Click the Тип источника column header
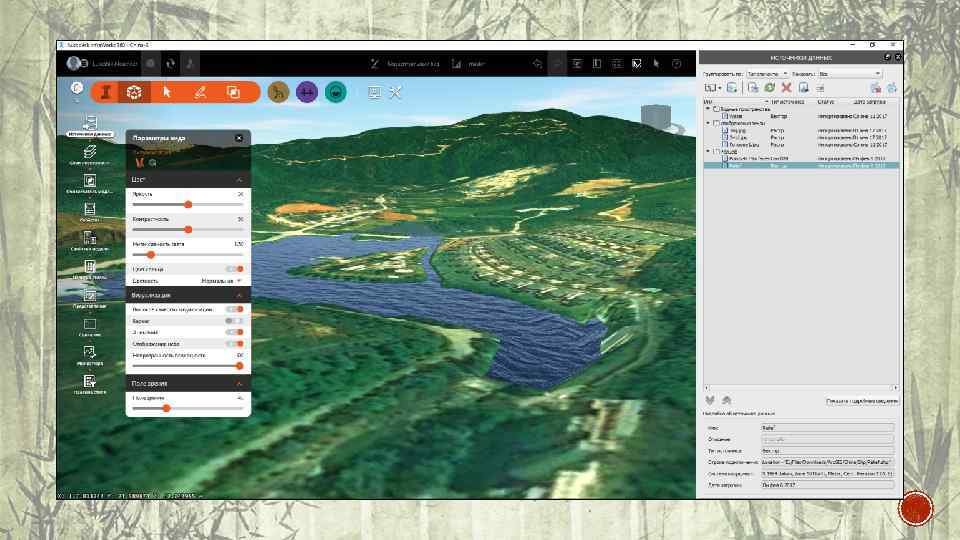960x540 pixels. (789, 102)
